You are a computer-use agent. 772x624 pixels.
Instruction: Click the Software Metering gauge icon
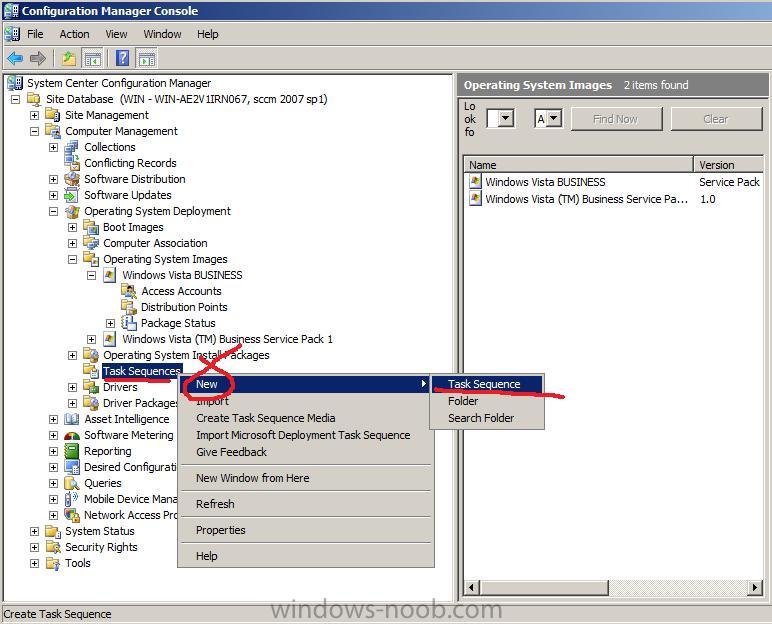(72, 435)
